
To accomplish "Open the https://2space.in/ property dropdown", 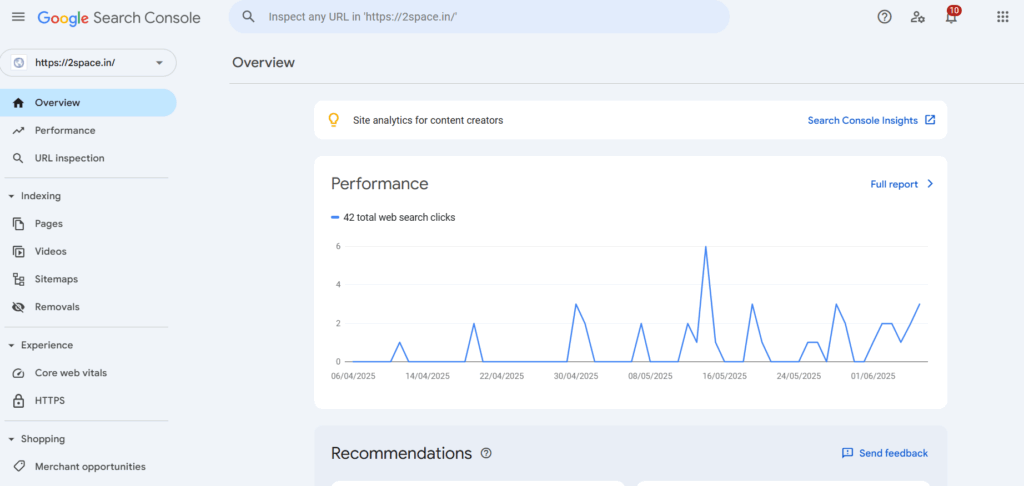I will click(x=88, y=63).
